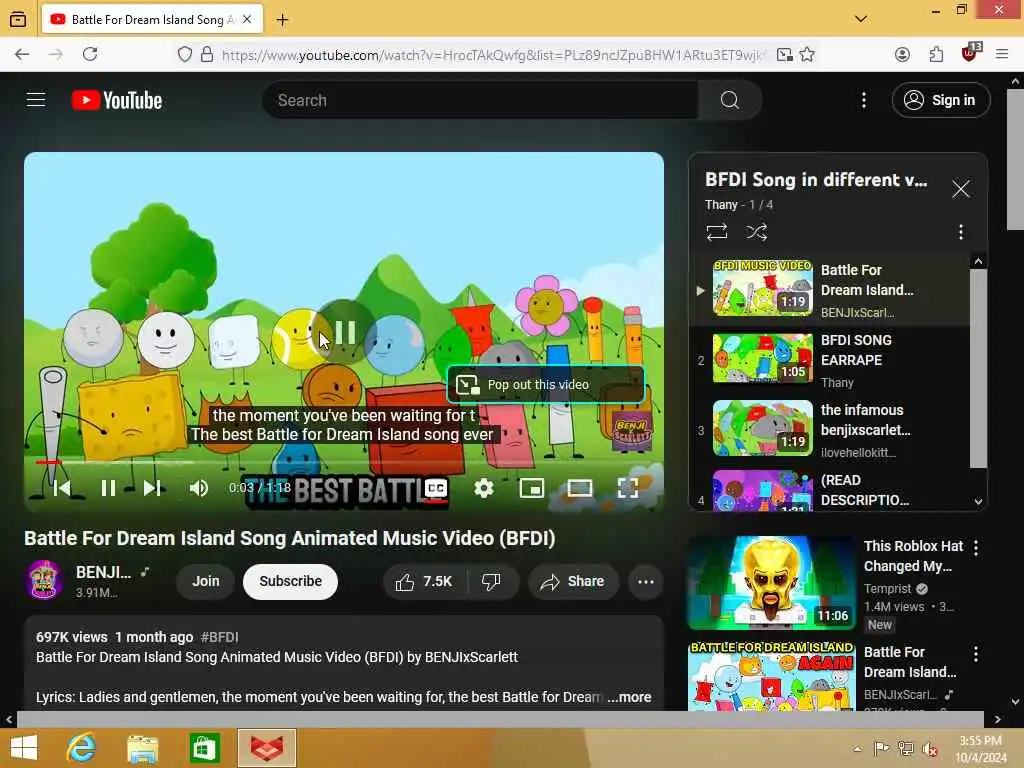
Task: Click the Share button
Action: click(x=573, y=581)
